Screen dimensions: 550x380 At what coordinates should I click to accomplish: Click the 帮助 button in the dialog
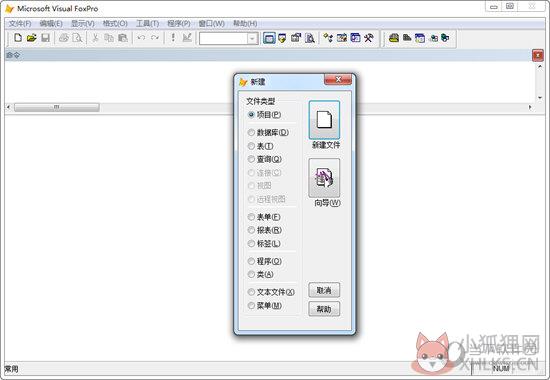pyautogui.click(x=324, y=309)
